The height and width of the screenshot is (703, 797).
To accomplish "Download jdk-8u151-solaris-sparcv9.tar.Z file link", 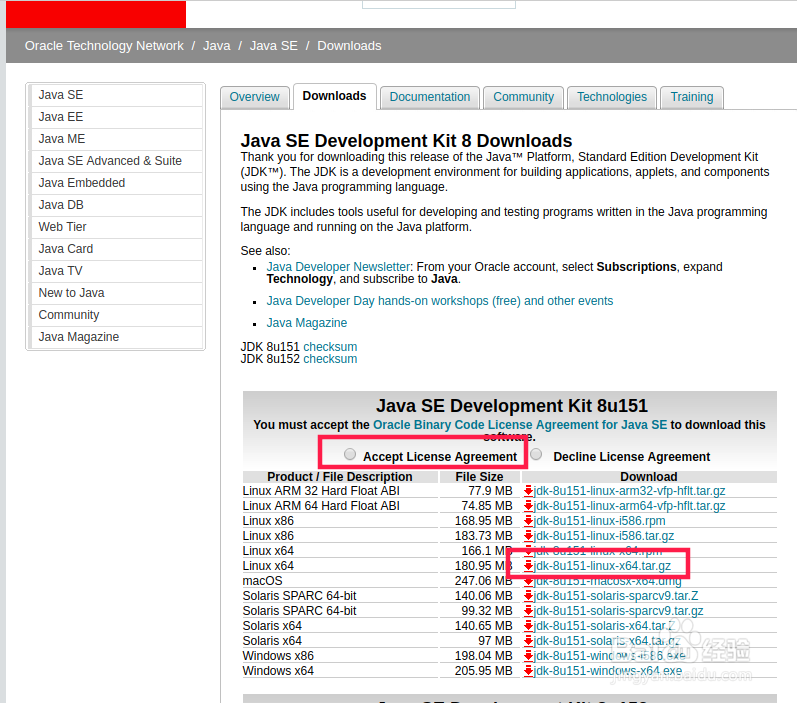I will click(x=616, y=596).
